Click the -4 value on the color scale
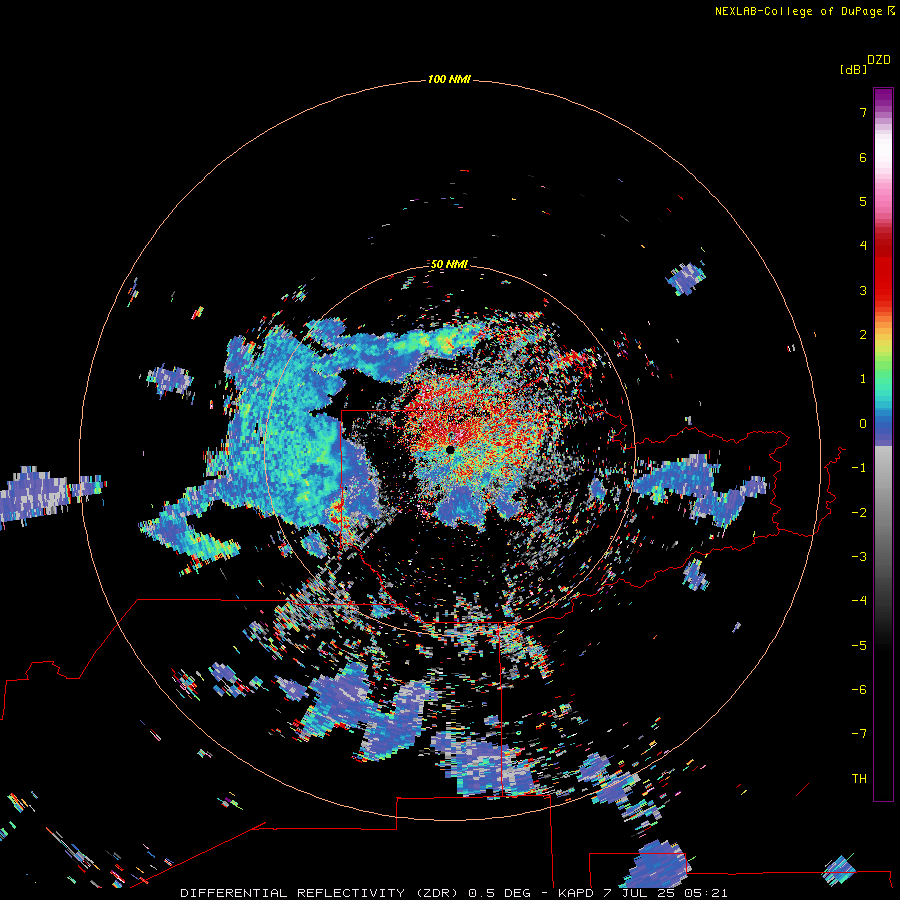 click(859, 601)
